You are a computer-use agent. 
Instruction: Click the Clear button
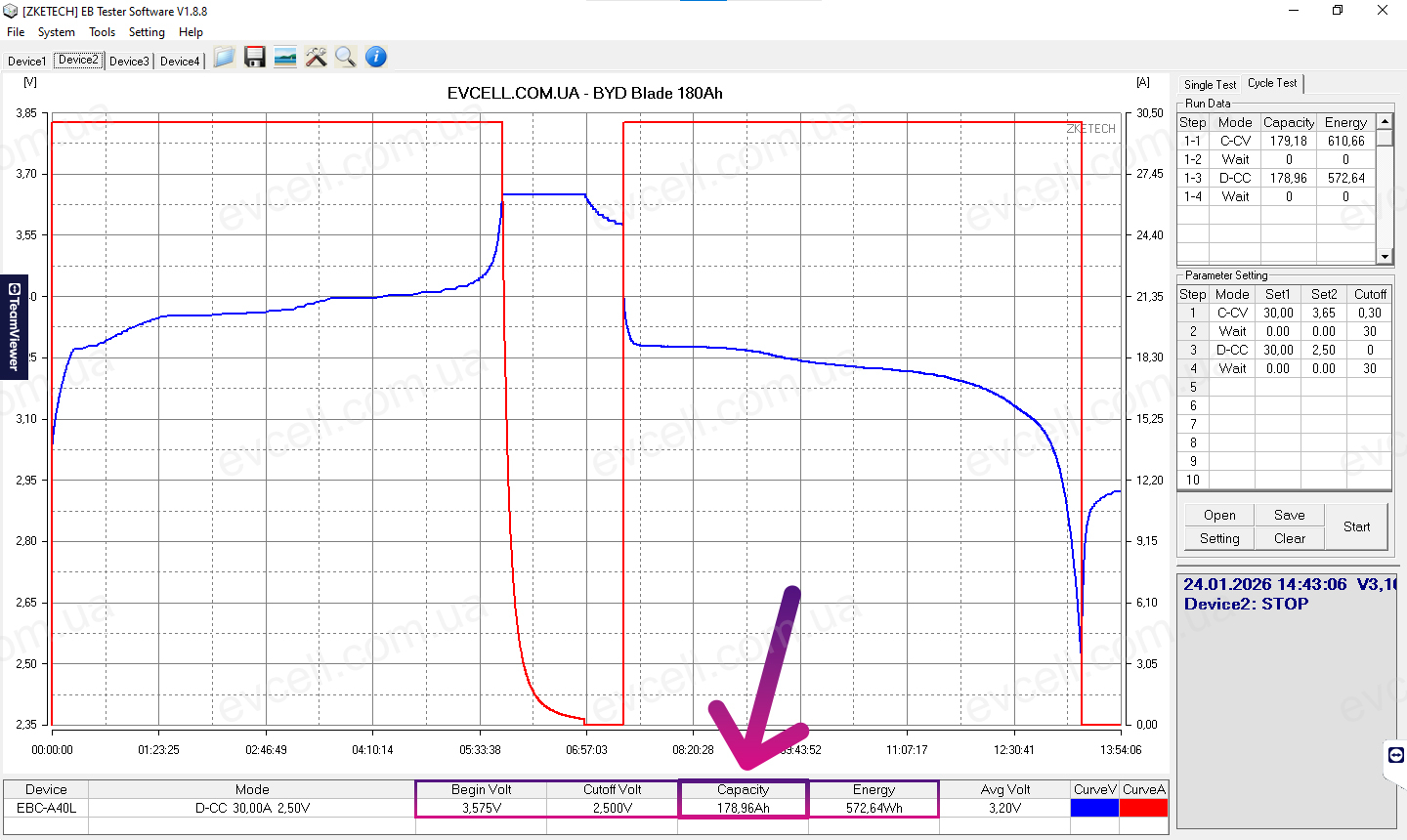(x=1289, y=538)
